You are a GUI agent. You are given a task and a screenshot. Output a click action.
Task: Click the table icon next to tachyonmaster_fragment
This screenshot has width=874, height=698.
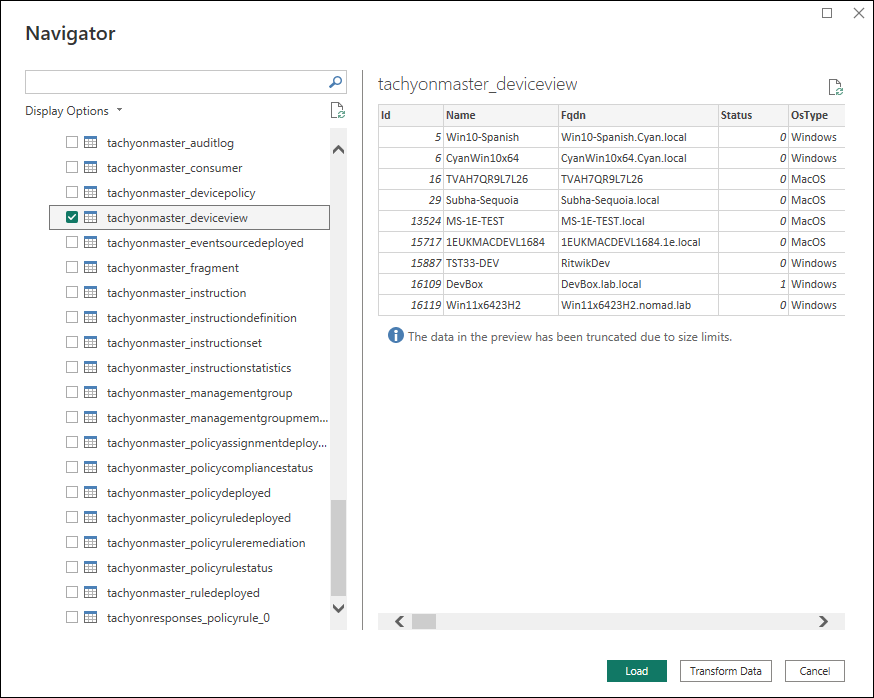coord(90,268)
